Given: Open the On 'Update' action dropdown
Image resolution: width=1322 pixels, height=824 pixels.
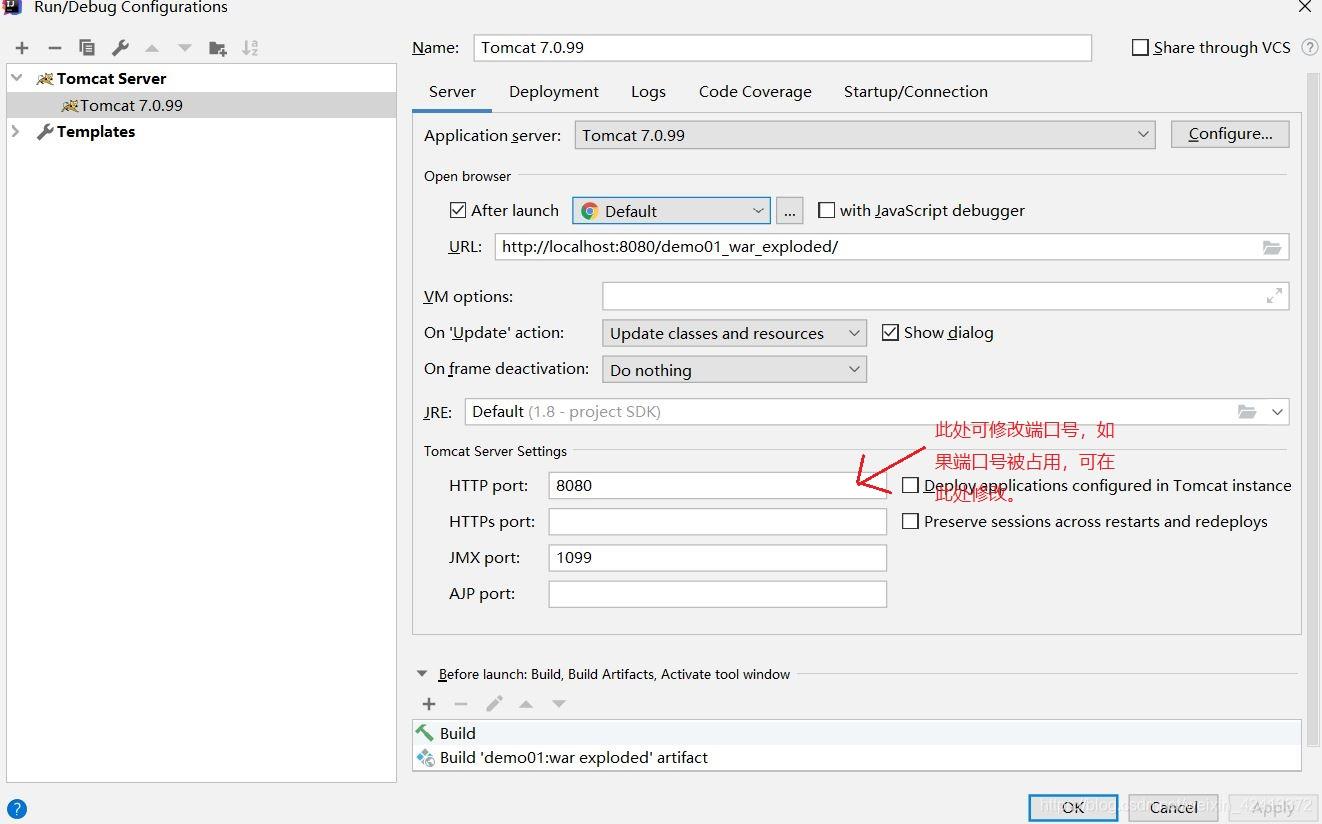Looking at the screenshot, I should [734, 333].
